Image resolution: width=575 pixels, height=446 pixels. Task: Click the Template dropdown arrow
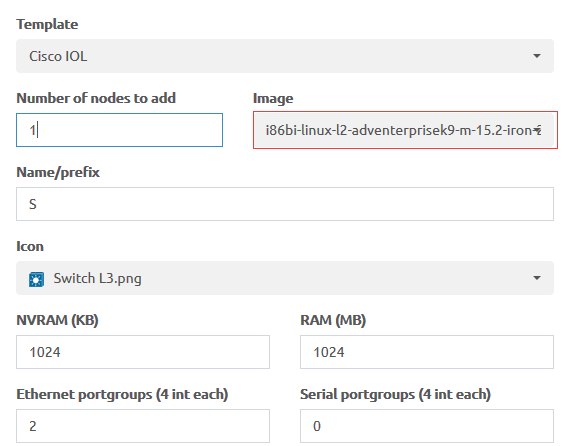point(537,56)
